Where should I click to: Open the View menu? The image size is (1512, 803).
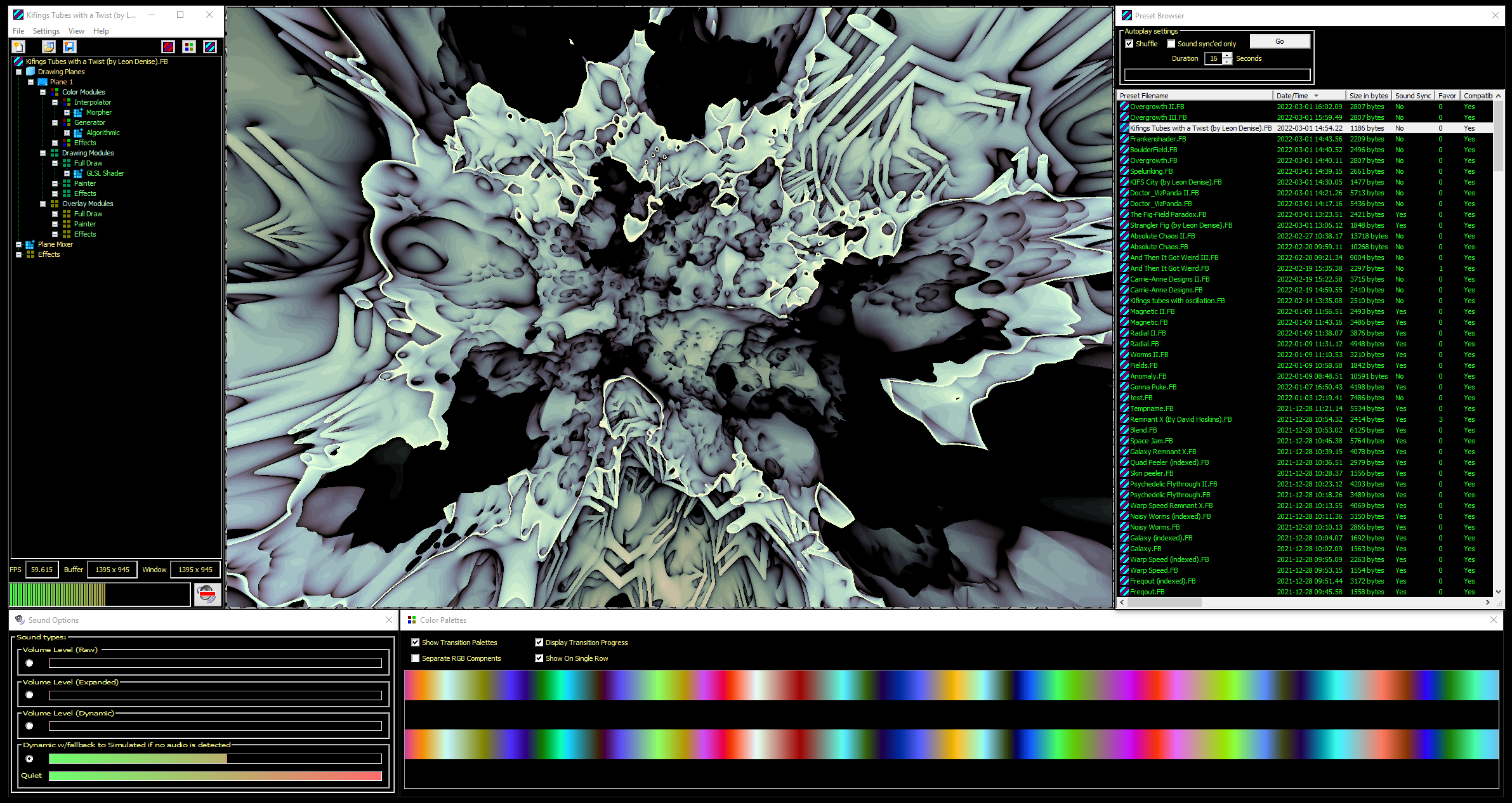tap(76, 30)
